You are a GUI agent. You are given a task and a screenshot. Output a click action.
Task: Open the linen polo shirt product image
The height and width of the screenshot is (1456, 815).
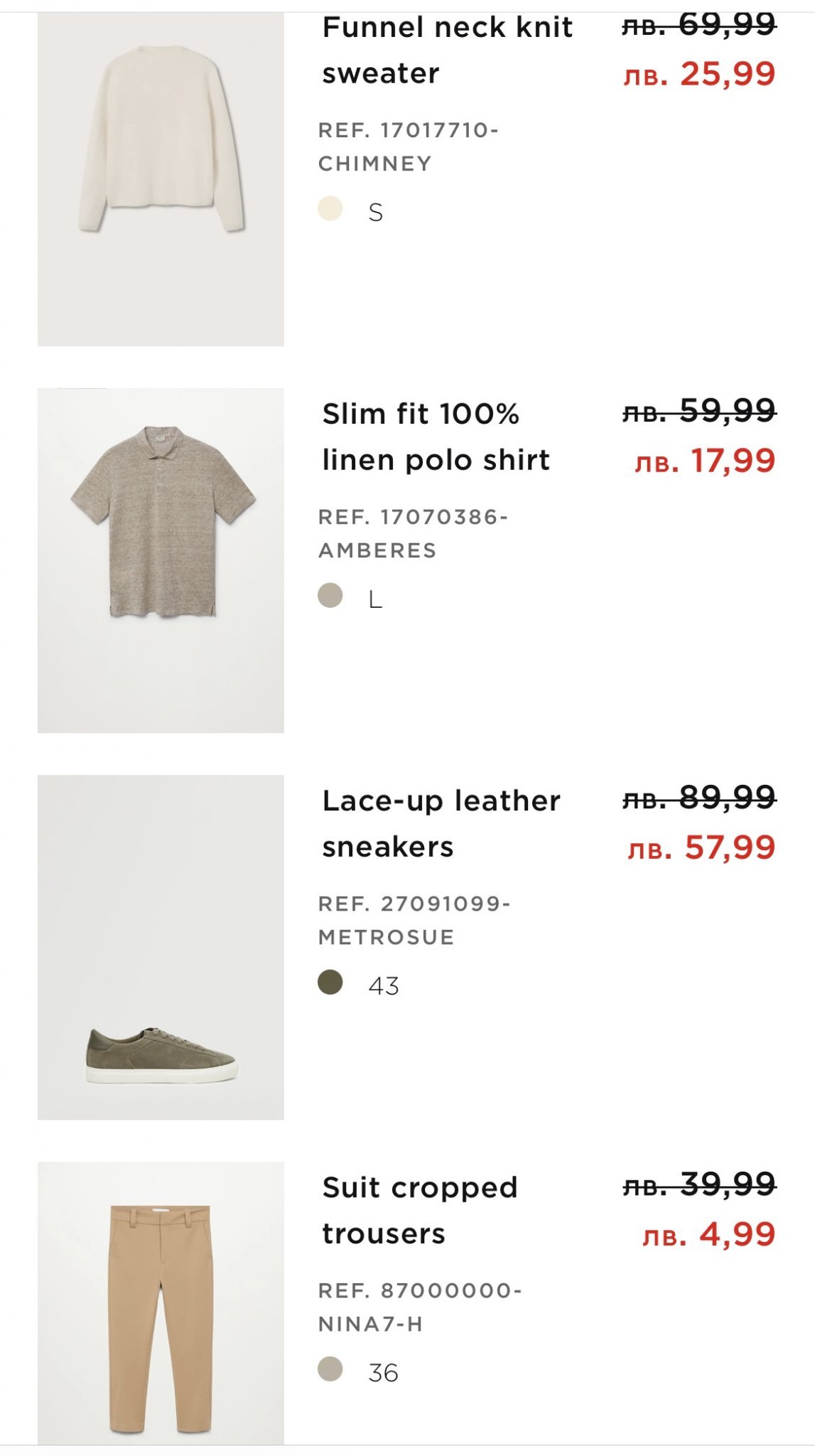tap(161, 560)
